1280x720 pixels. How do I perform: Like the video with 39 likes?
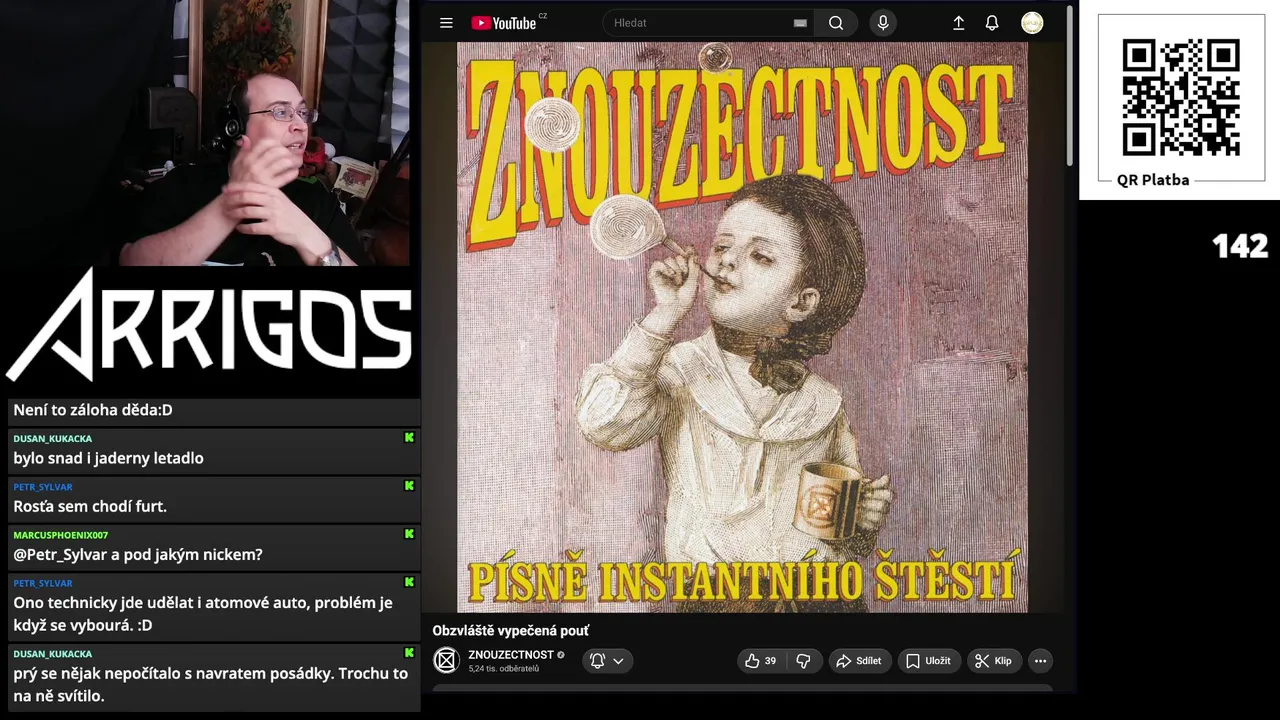tap(761, 661)
